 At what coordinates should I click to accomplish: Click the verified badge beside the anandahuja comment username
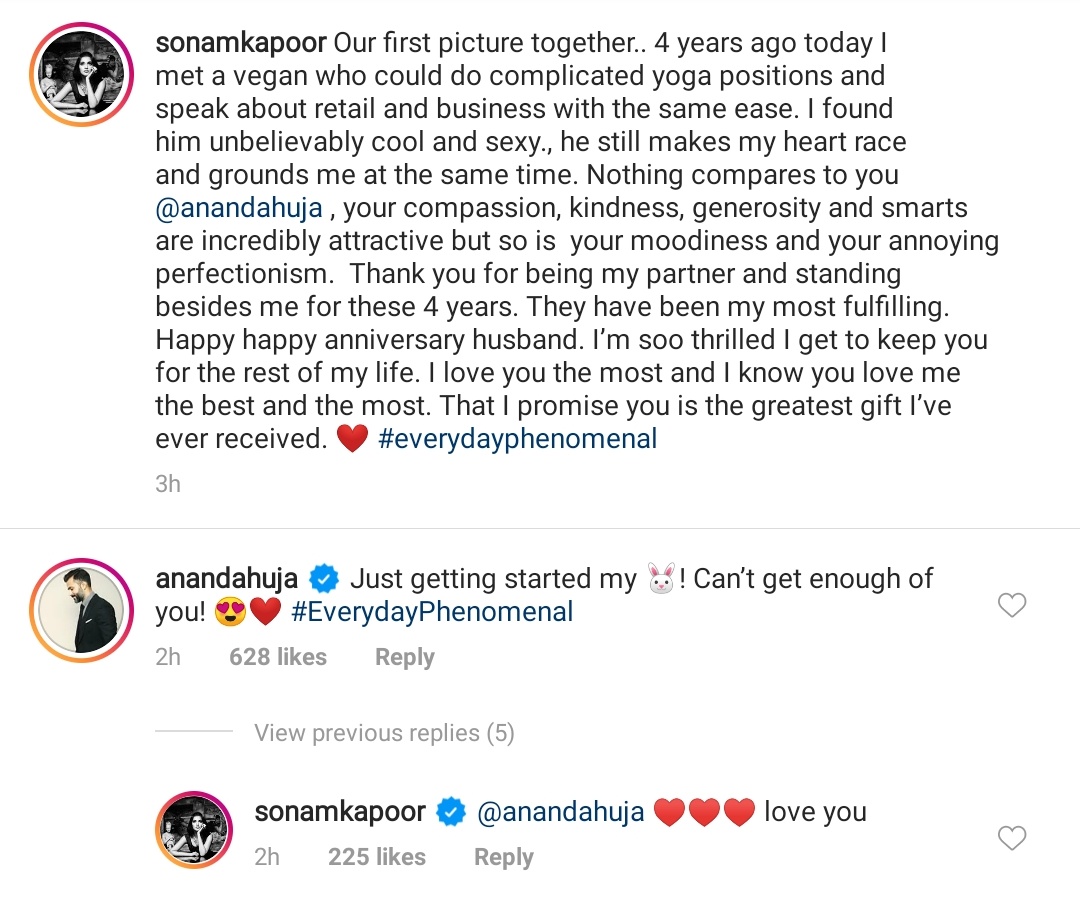click(322, 579)
